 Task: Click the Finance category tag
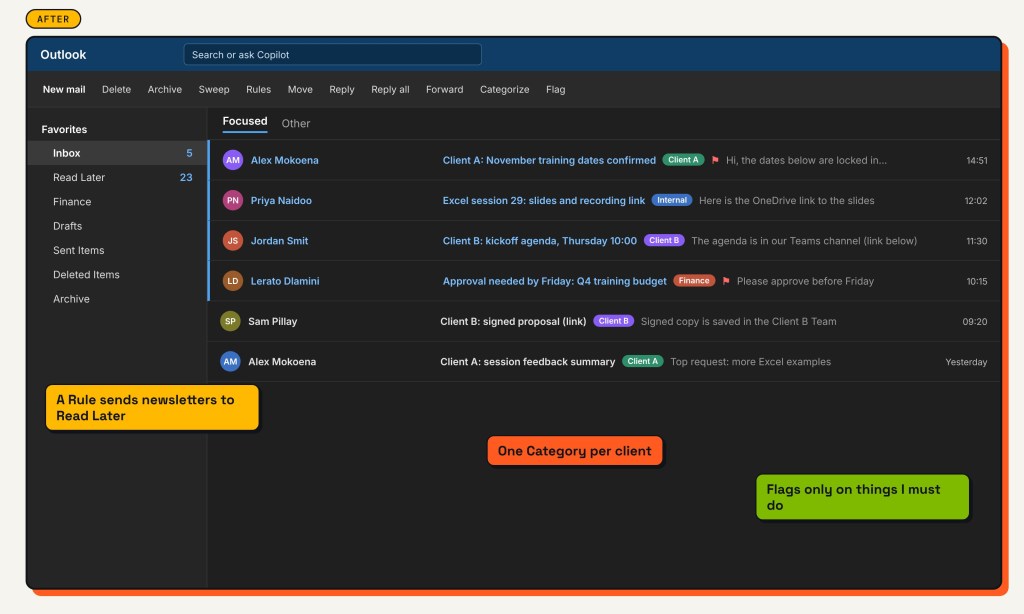tap(694, 281)
